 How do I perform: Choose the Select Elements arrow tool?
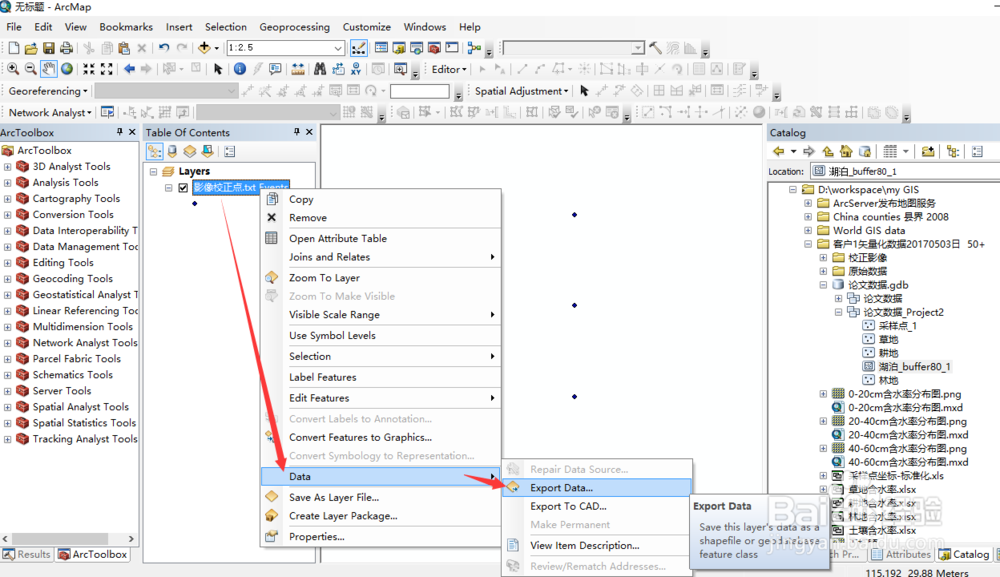[218, 69]
